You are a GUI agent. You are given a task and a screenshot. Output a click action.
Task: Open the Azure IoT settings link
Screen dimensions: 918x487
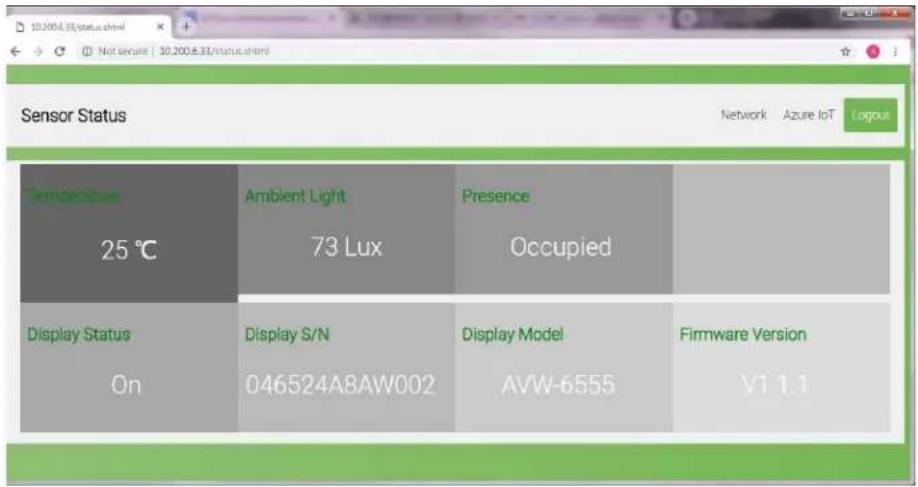click(809, 115)
